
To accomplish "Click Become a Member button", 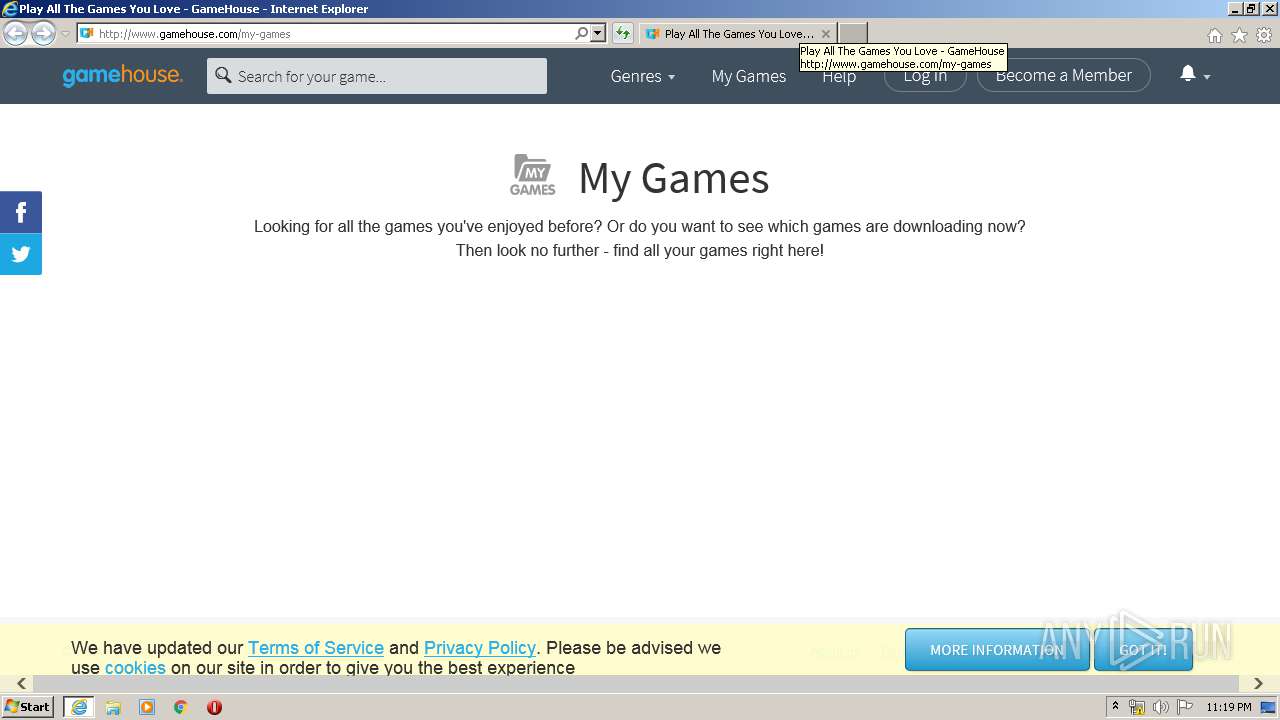I will click(1064, 76).
